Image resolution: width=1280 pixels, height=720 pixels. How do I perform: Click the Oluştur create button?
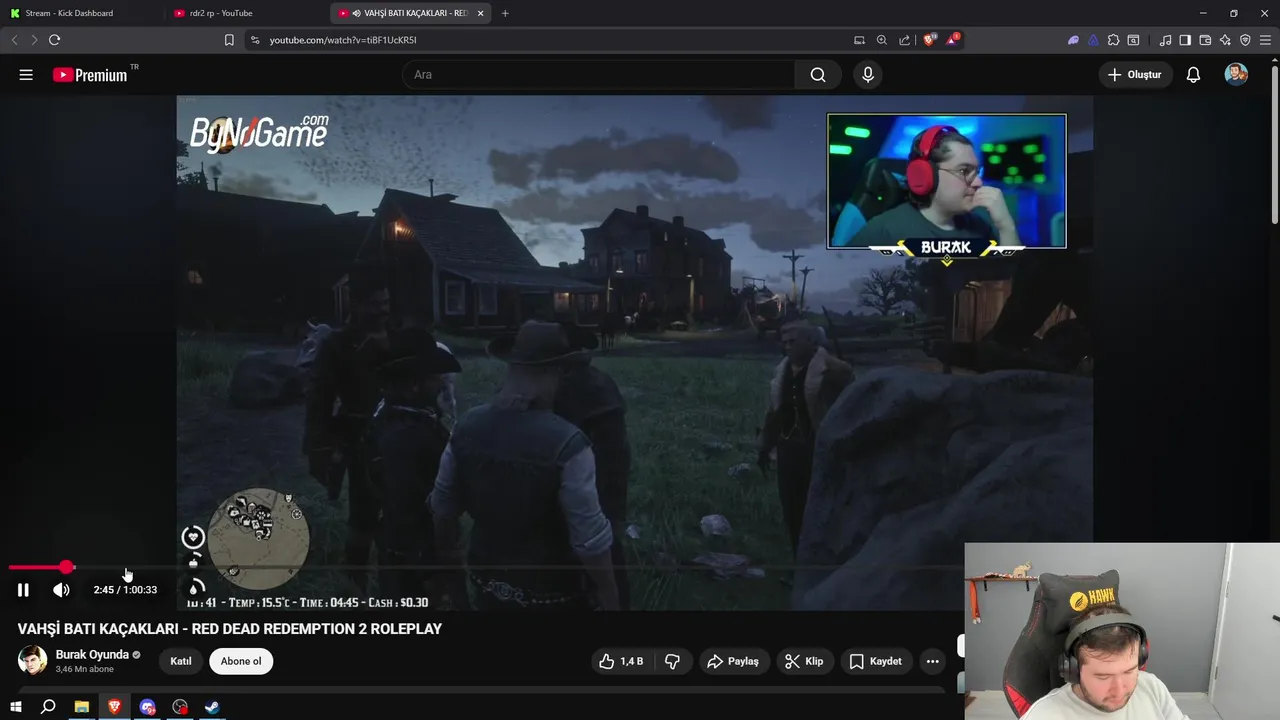point(1135,75)
